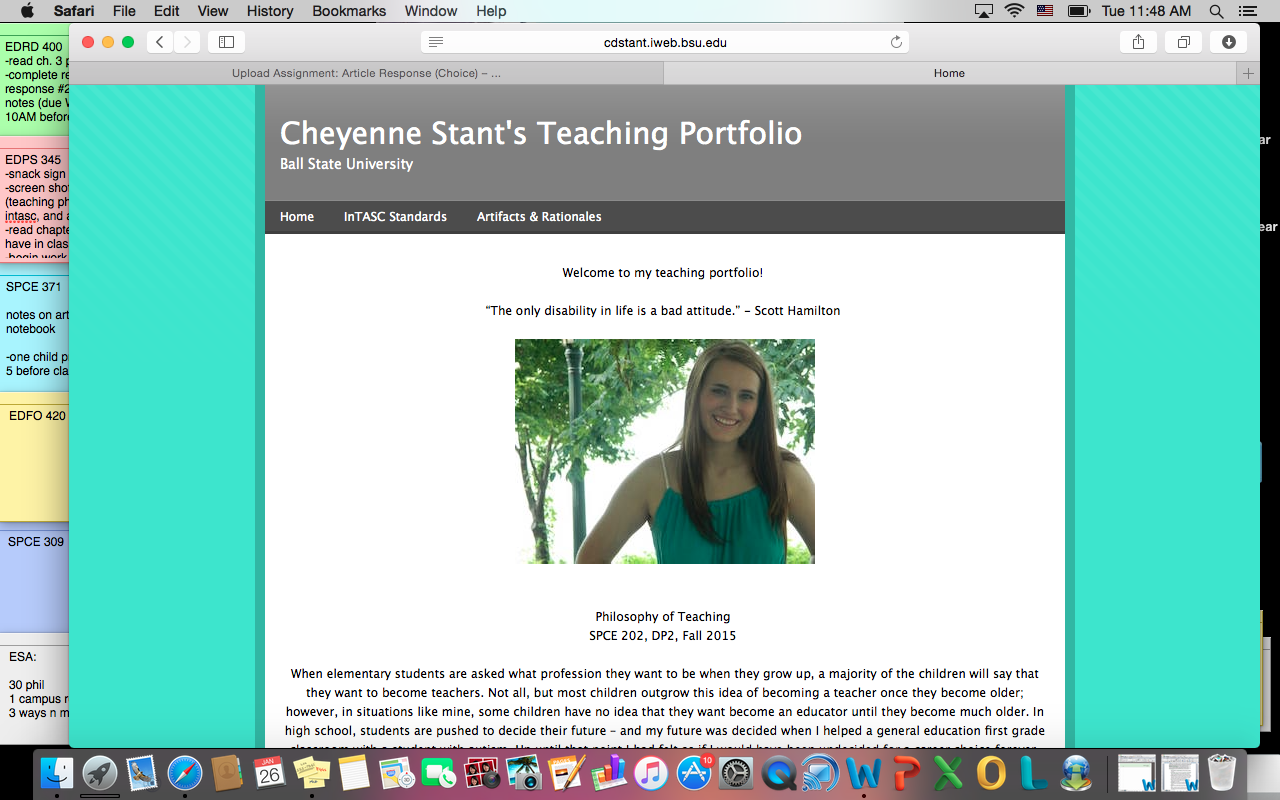Open the Show All Tabs icon

tap(1183, 42)
